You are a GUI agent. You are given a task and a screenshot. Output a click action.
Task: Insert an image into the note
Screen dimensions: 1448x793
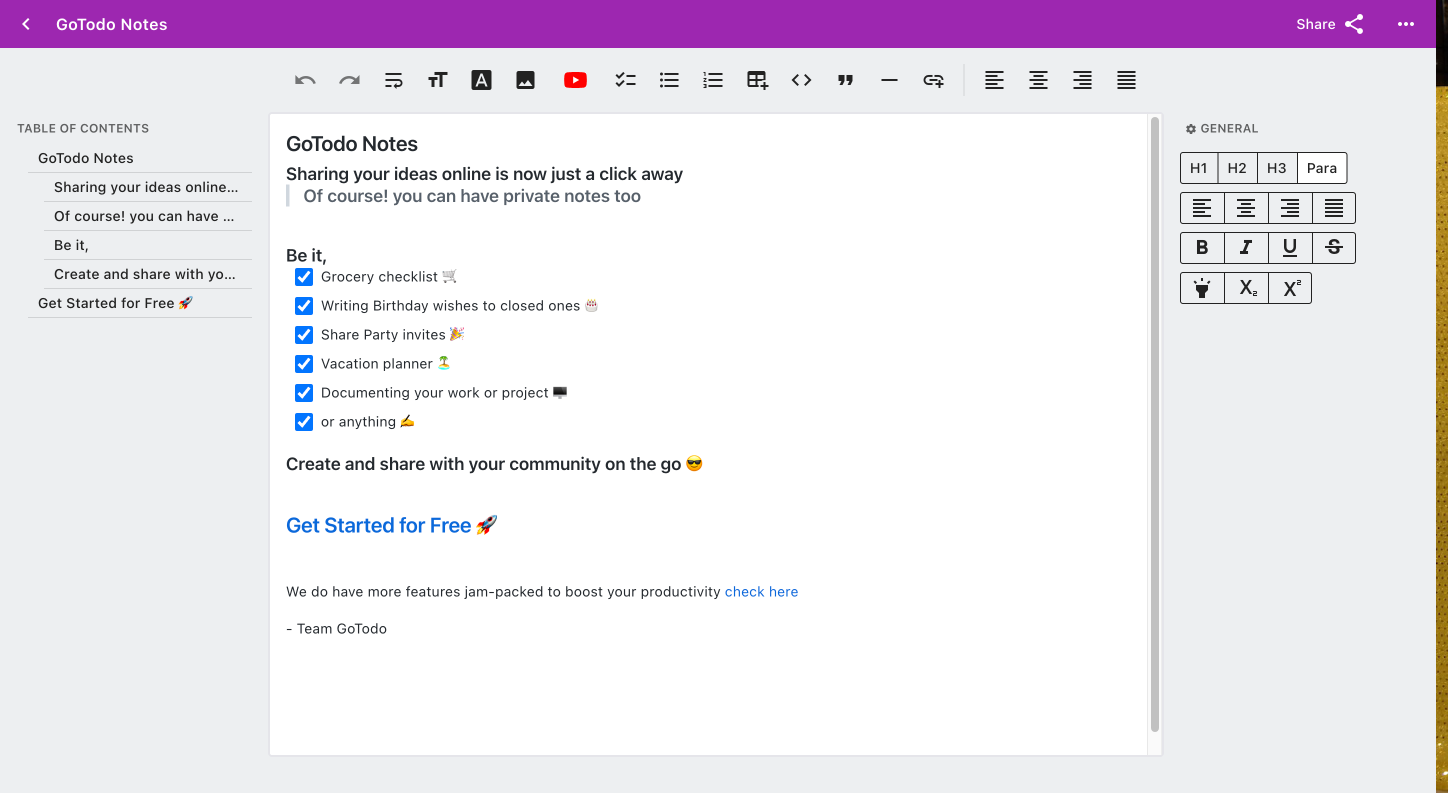(x=525, y=80)
